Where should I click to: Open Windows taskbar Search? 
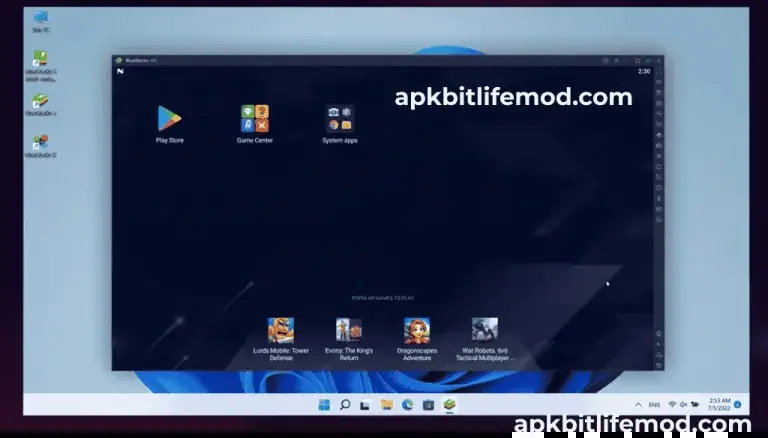tap(345, 405)
